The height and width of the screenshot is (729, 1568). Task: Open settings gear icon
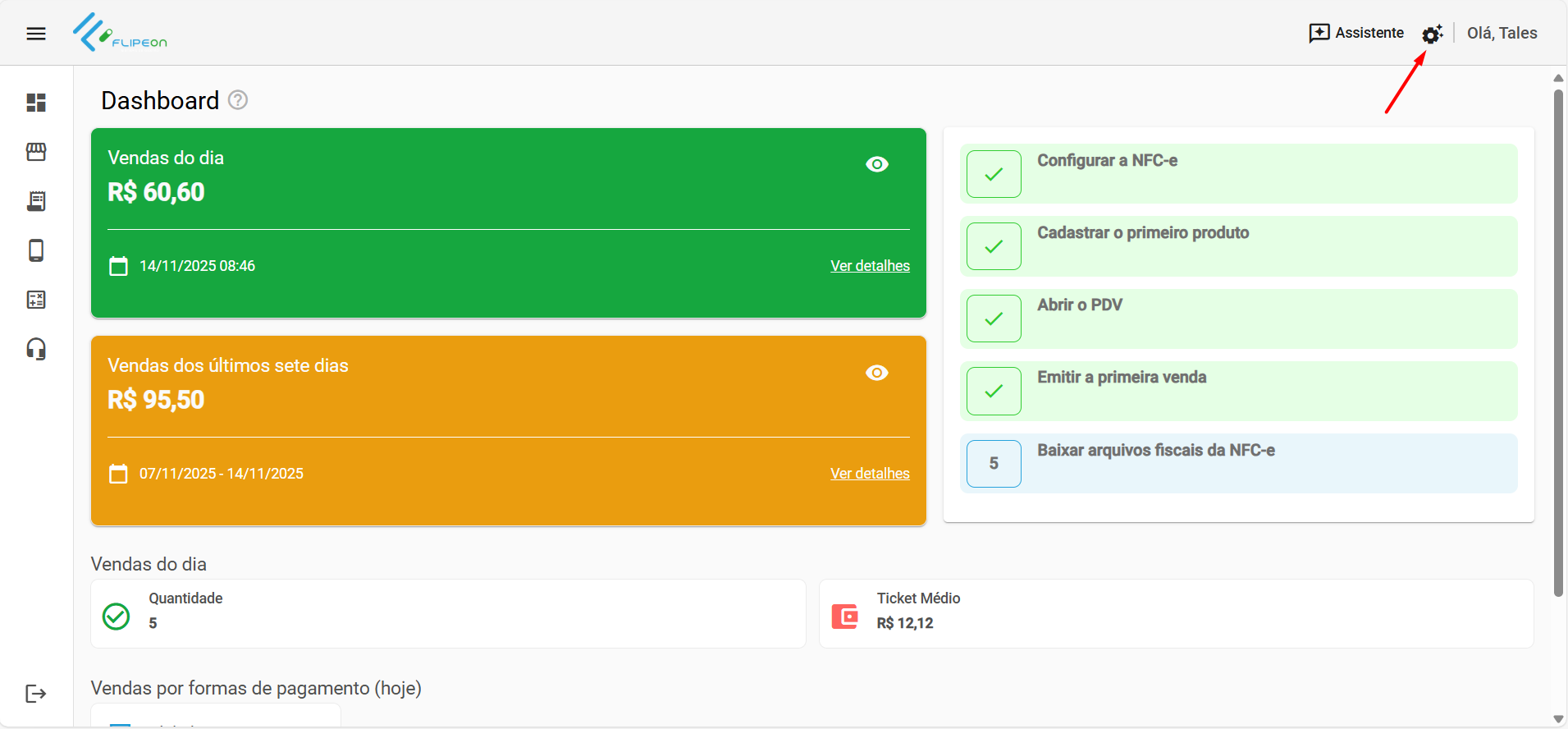coord(1432,34)
